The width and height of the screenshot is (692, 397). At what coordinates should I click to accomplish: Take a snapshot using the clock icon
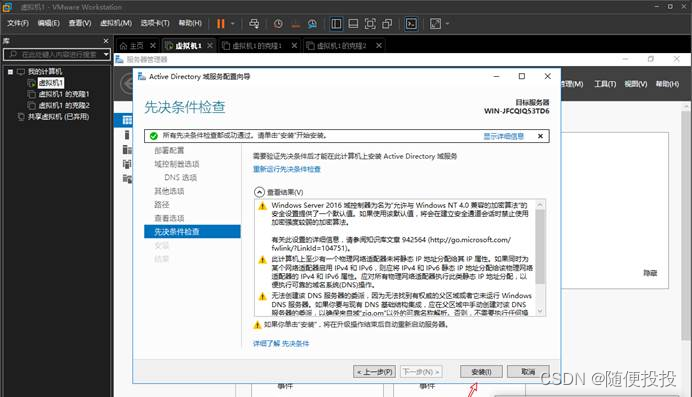click(x=278, y=24)
